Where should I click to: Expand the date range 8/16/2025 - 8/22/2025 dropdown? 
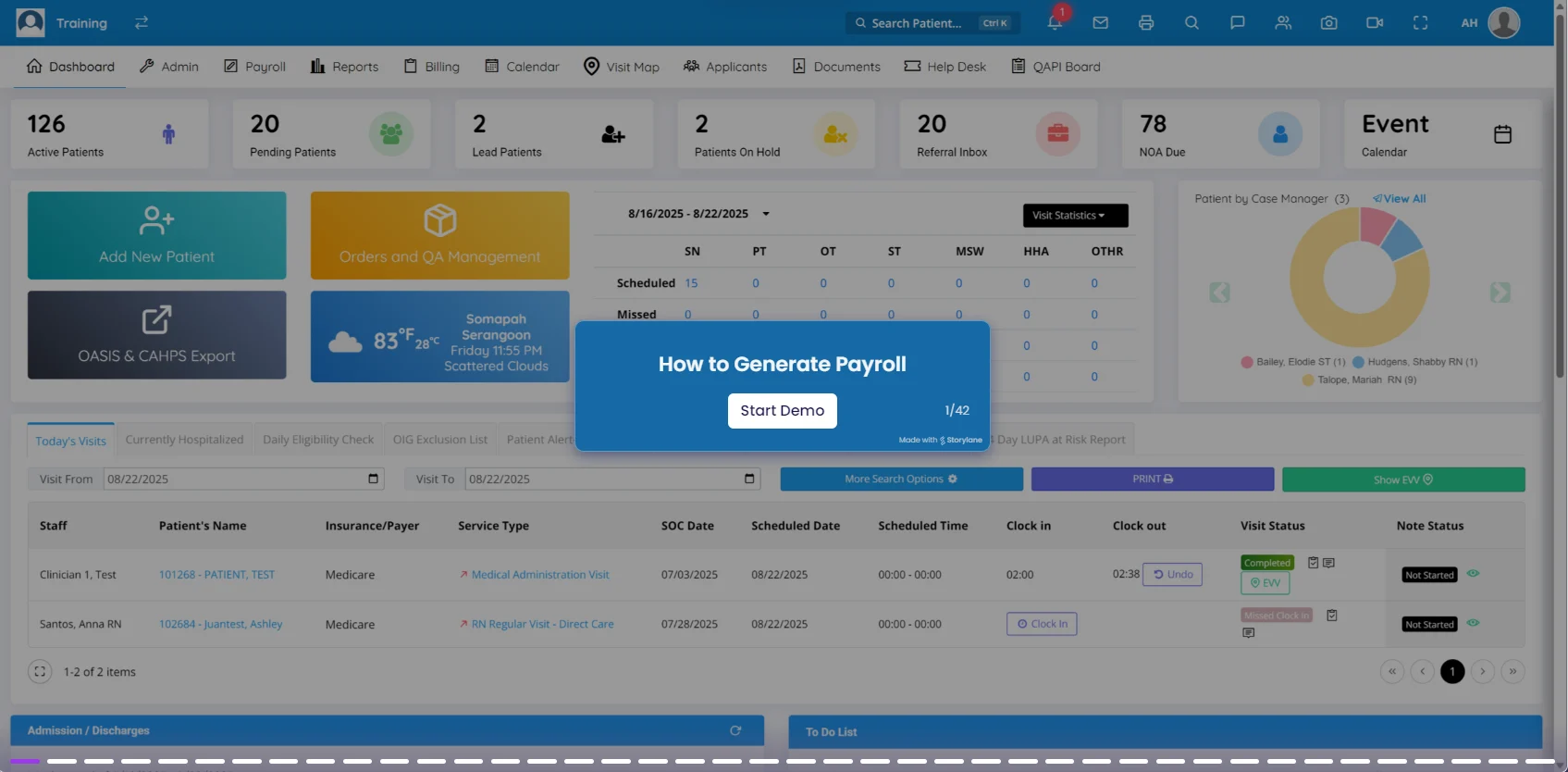pos(766,214)
